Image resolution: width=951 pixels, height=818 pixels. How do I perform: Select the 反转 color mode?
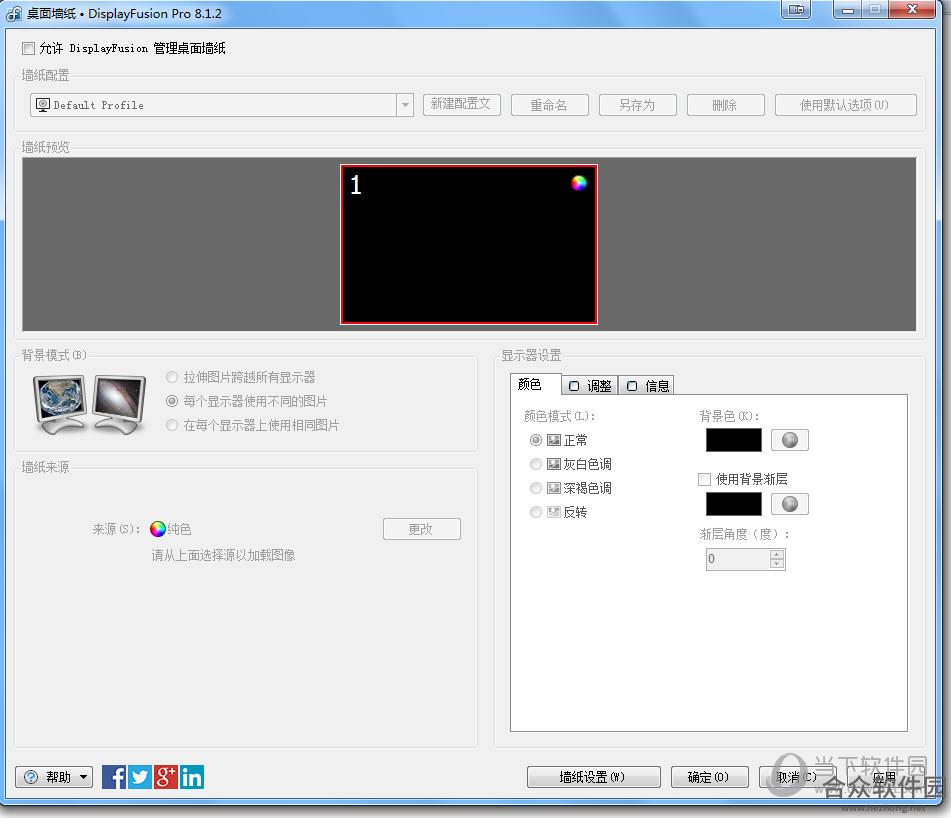tap(536, 512)
